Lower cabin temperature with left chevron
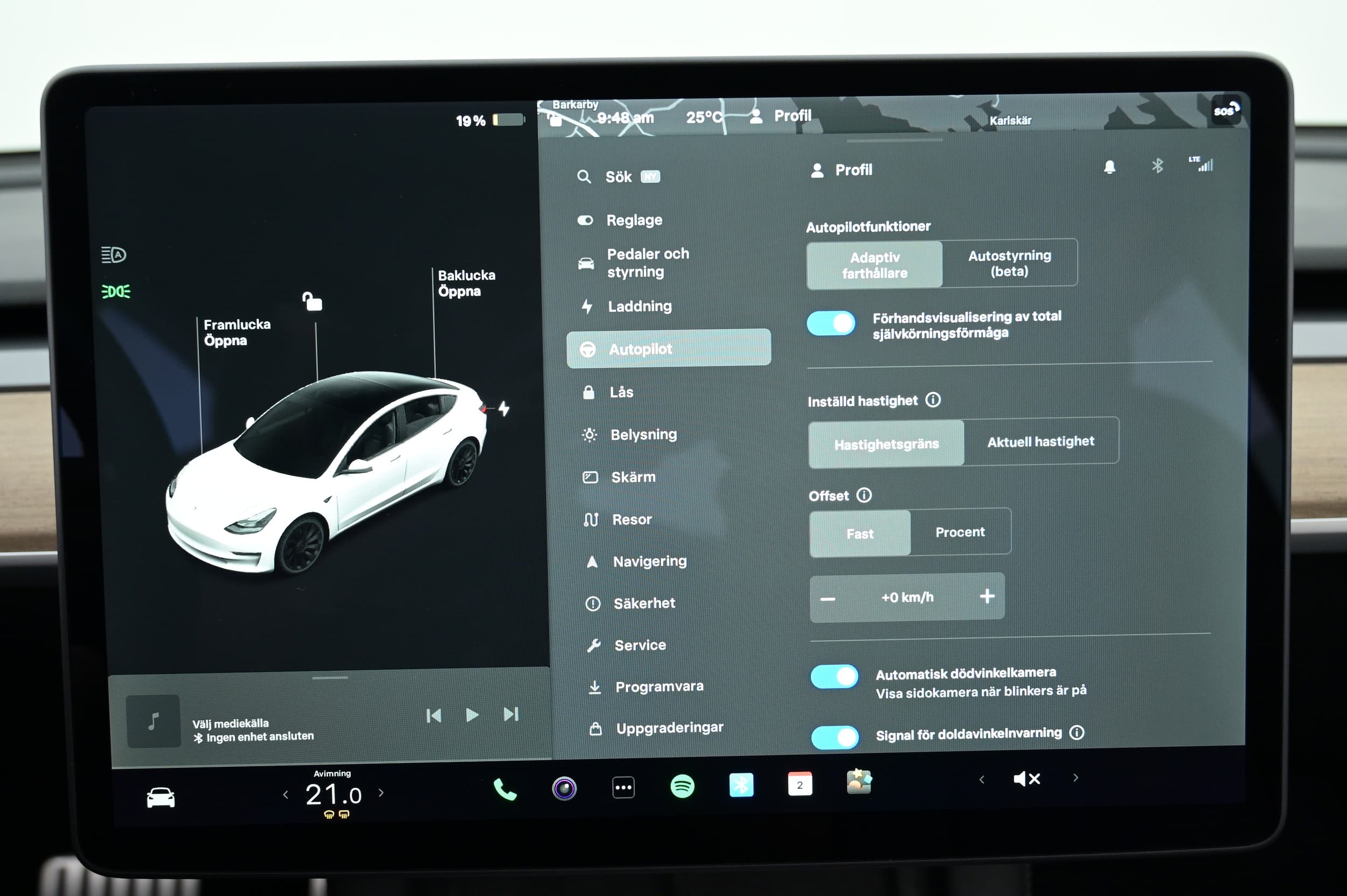Image resolution: width=1347 pixels, height=896 pixels. pos(286,794)
